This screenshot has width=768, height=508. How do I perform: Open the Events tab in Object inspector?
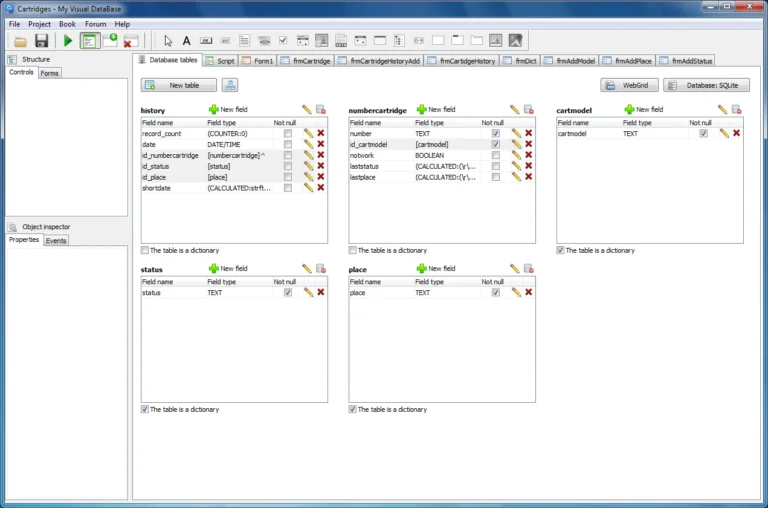pyautogui.click(x=56, y=241)
